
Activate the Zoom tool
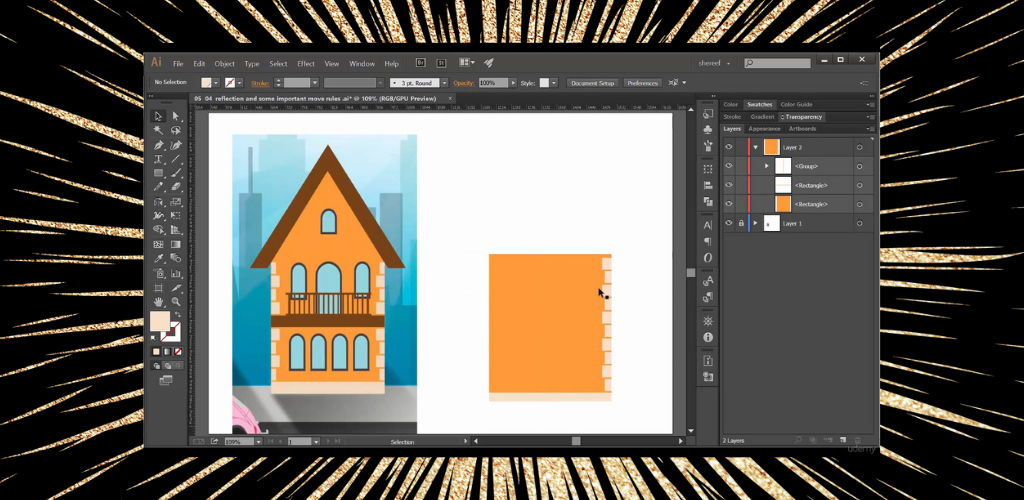pyautogui.click(x=176, y=301)
